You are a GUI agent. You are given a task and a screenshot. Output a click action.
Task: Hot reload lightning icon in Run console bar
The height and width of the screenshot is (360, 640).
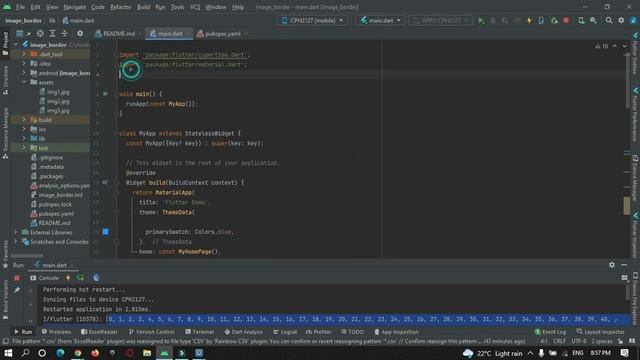point(68,278)
